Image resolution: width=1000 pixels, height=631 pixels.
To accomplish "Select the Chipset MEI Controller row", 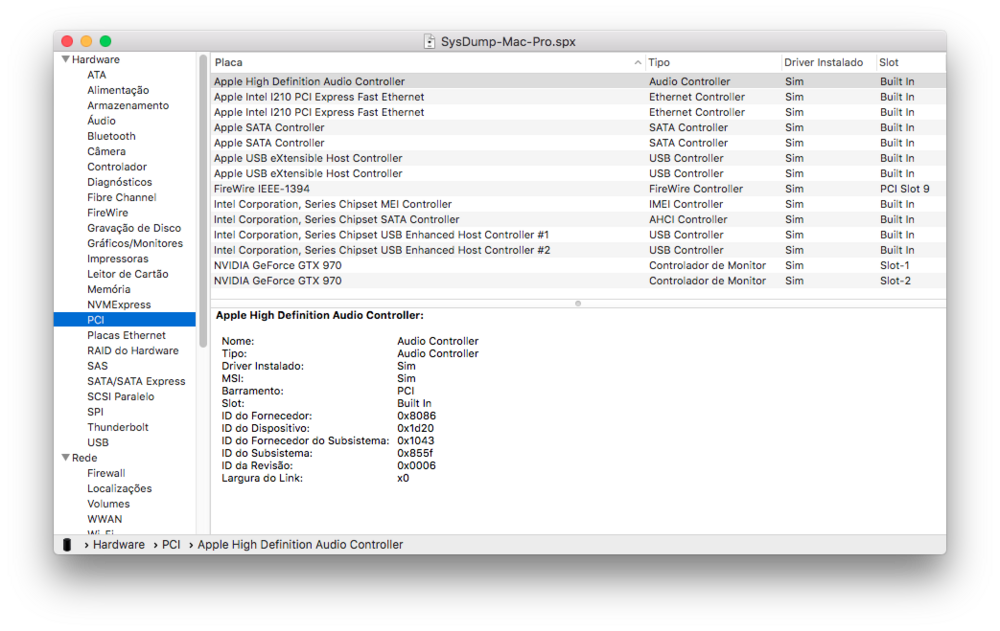I will coord(332,204).
